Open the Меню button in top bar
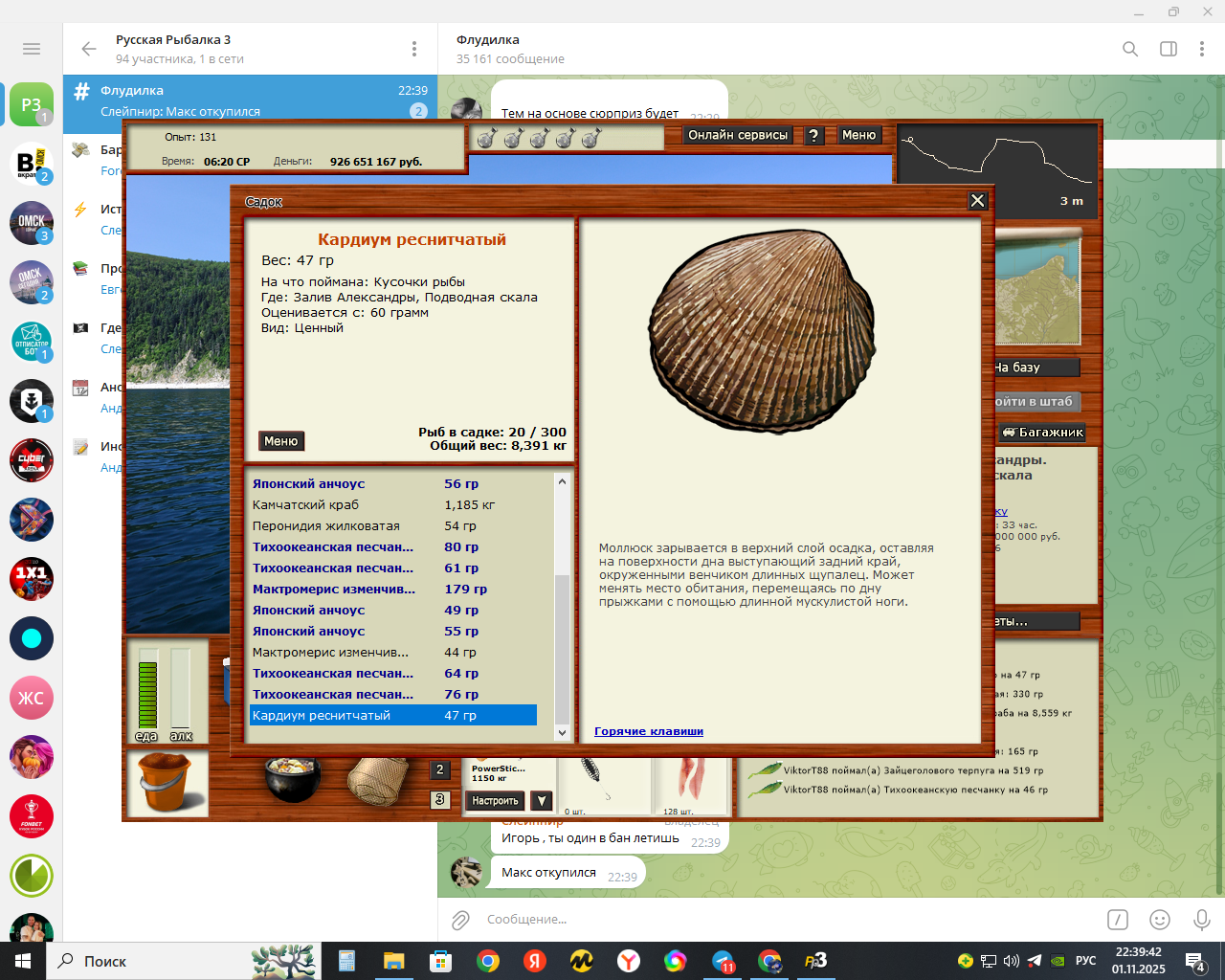1225x980 pixels. (858, 136)
